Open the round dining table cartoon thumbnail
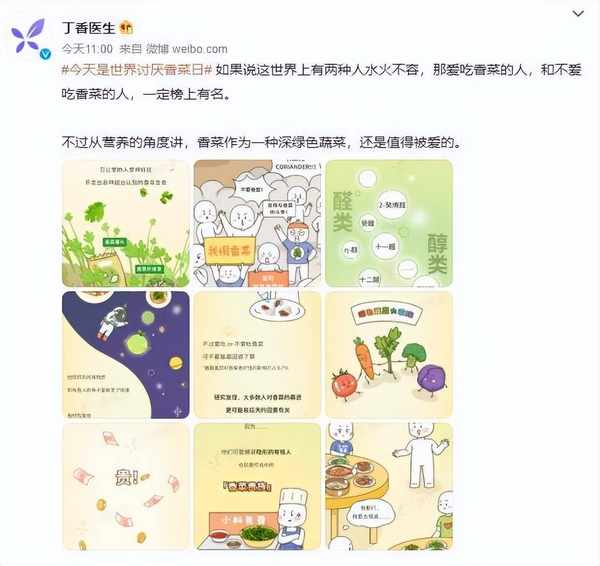 [x=389, y=487]
